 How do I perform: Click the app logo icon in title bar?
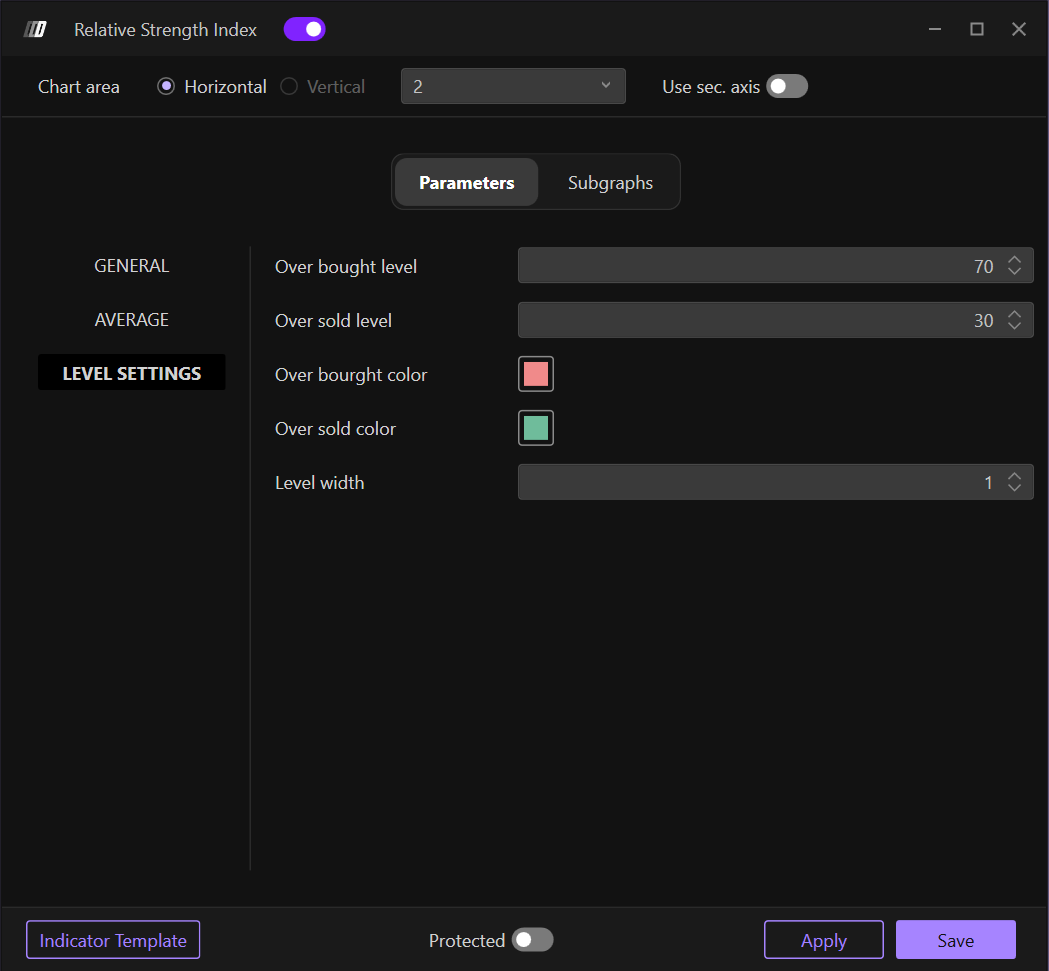pos(35,29)
